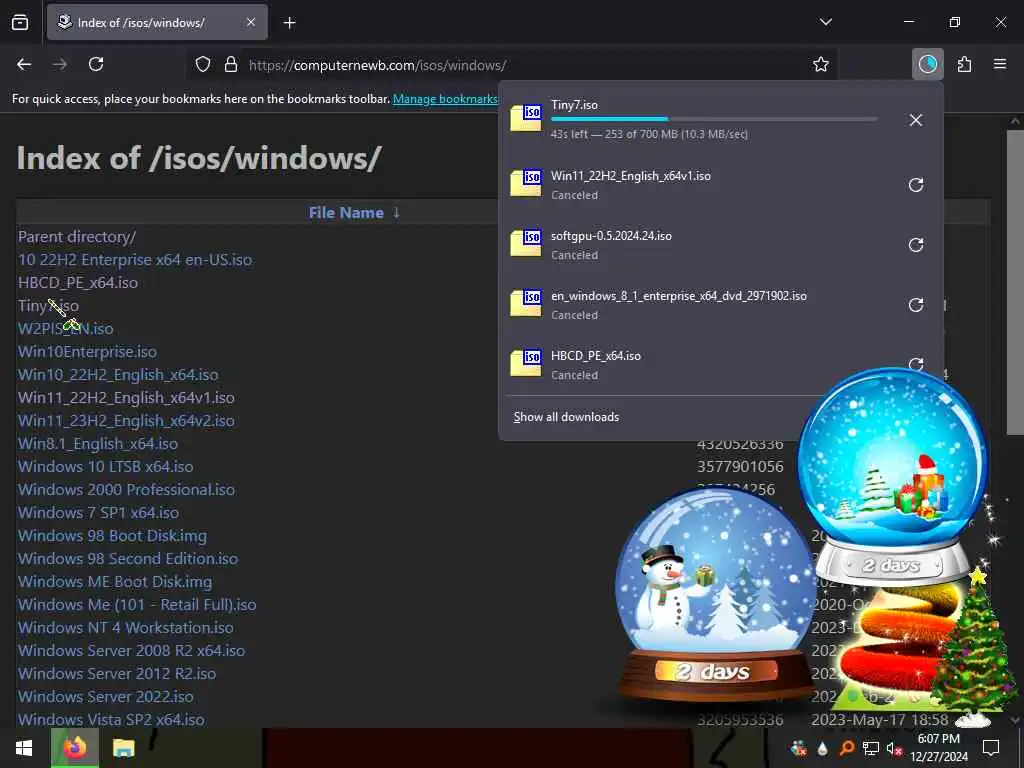Reload the current page
The width and height of the screenshot is (1024, 768).
tap(96, 64)
